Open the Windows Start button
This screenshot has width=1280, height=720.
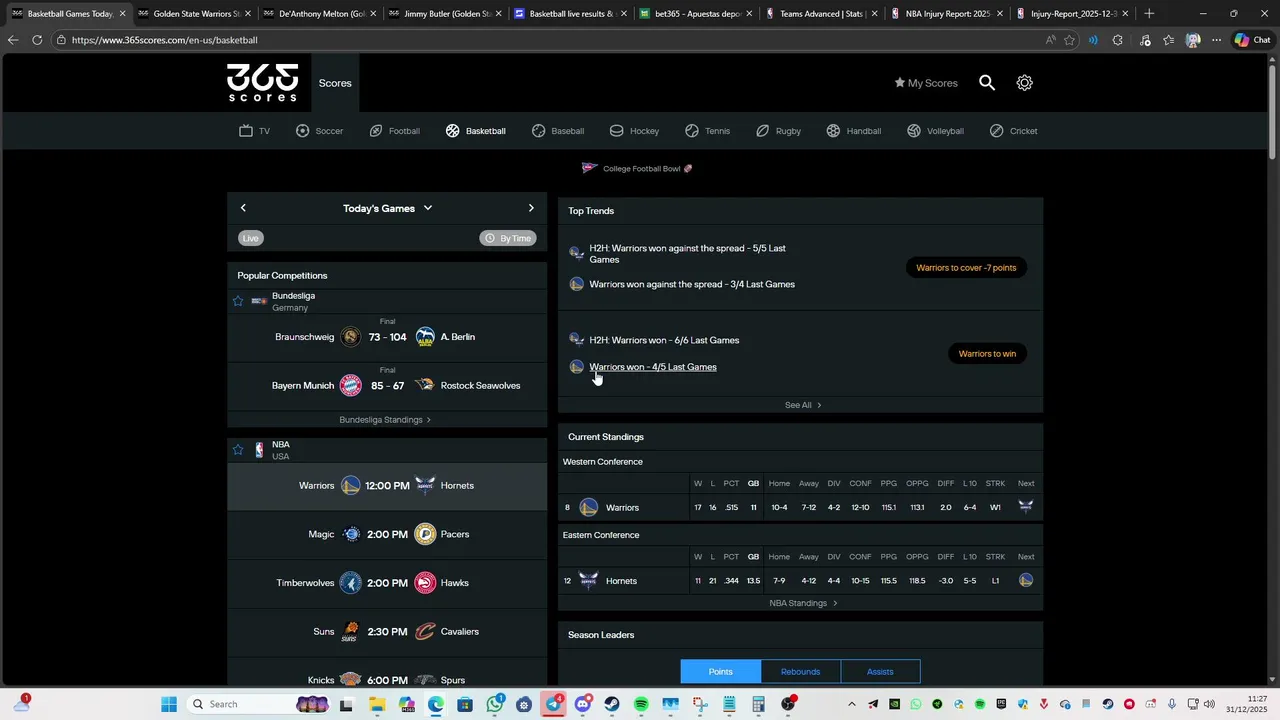pos(169,704)
